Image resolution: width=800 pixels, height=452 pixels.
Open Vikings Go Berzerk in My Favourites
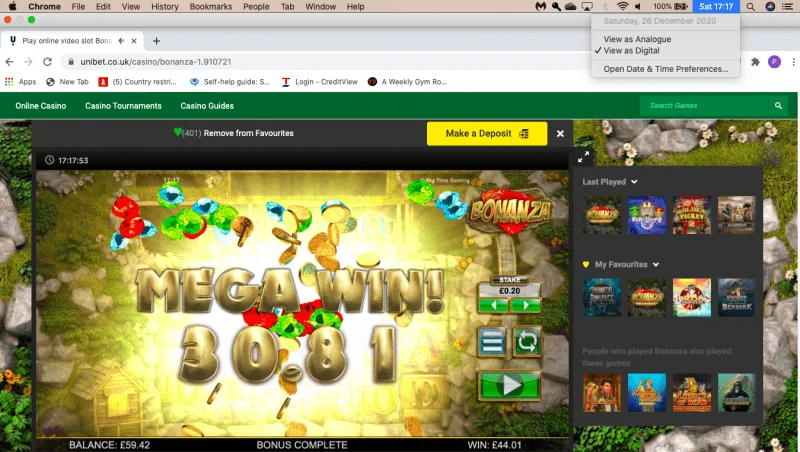tap(737, 297)
